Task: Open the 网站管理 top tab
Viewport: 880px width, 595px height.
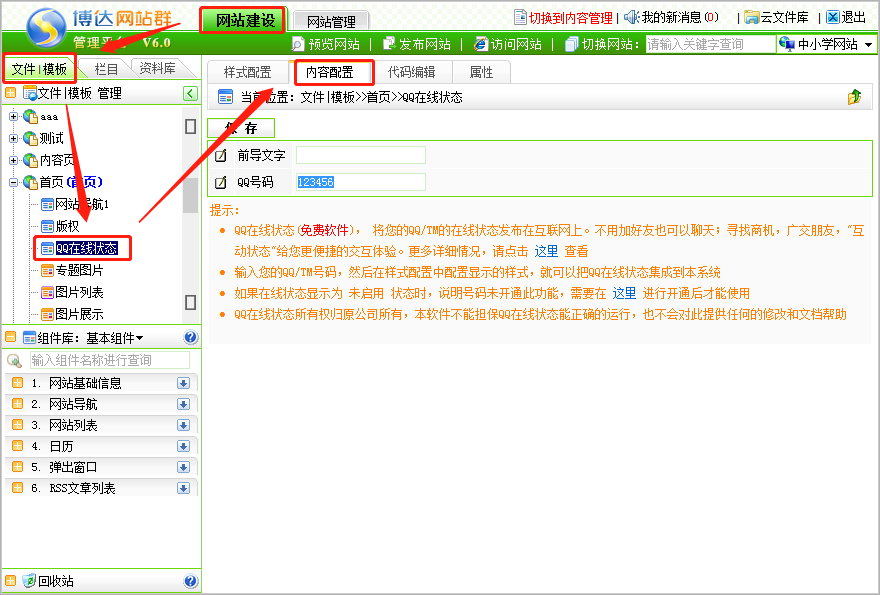Action: [x=332, y=21]
